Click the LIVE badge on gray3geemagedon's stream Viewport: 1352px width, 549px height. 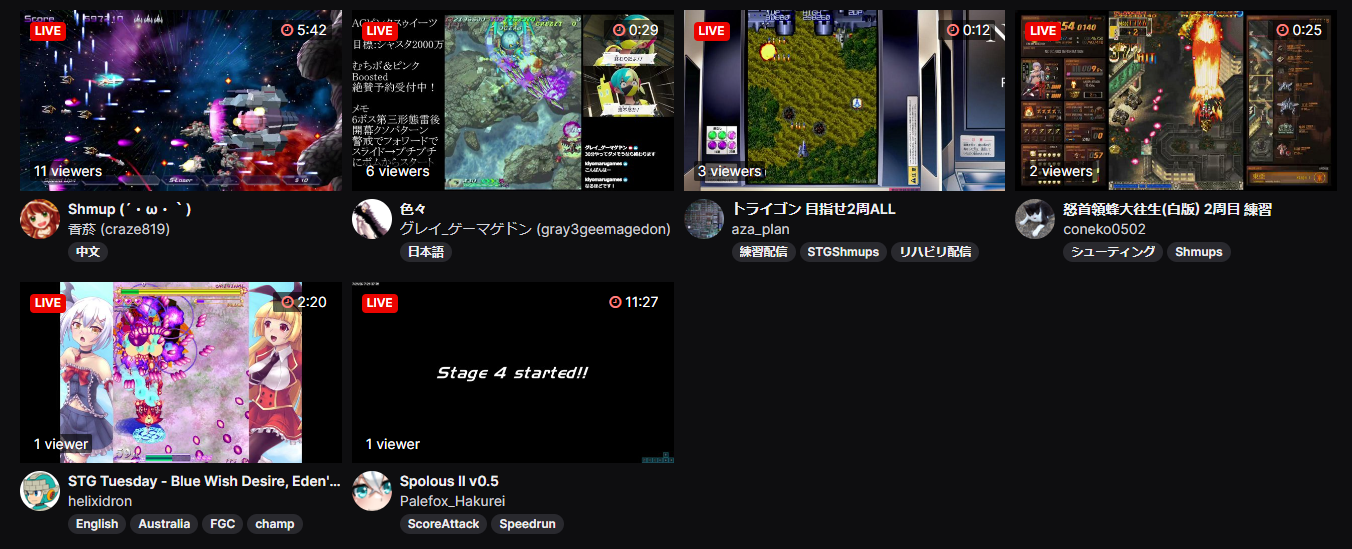[379, 30]
